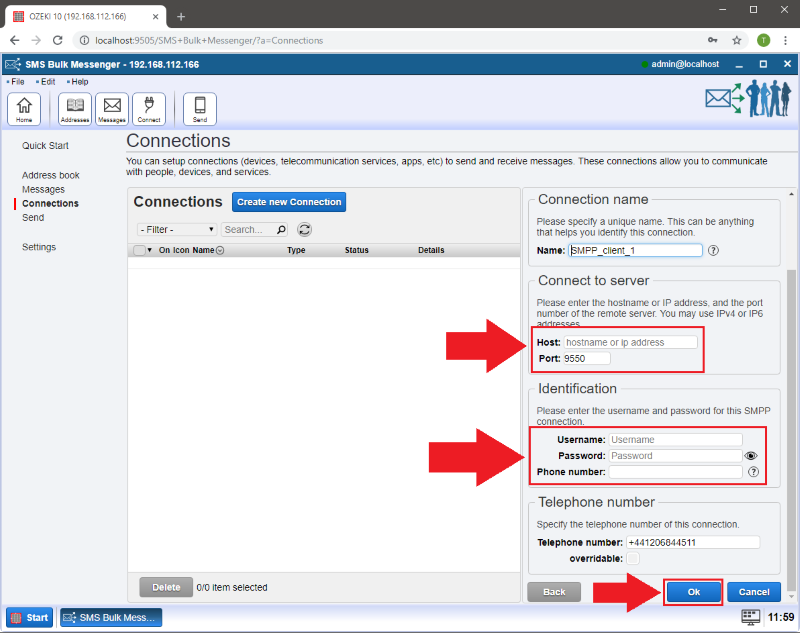Open the File menu

pos(16,81)
